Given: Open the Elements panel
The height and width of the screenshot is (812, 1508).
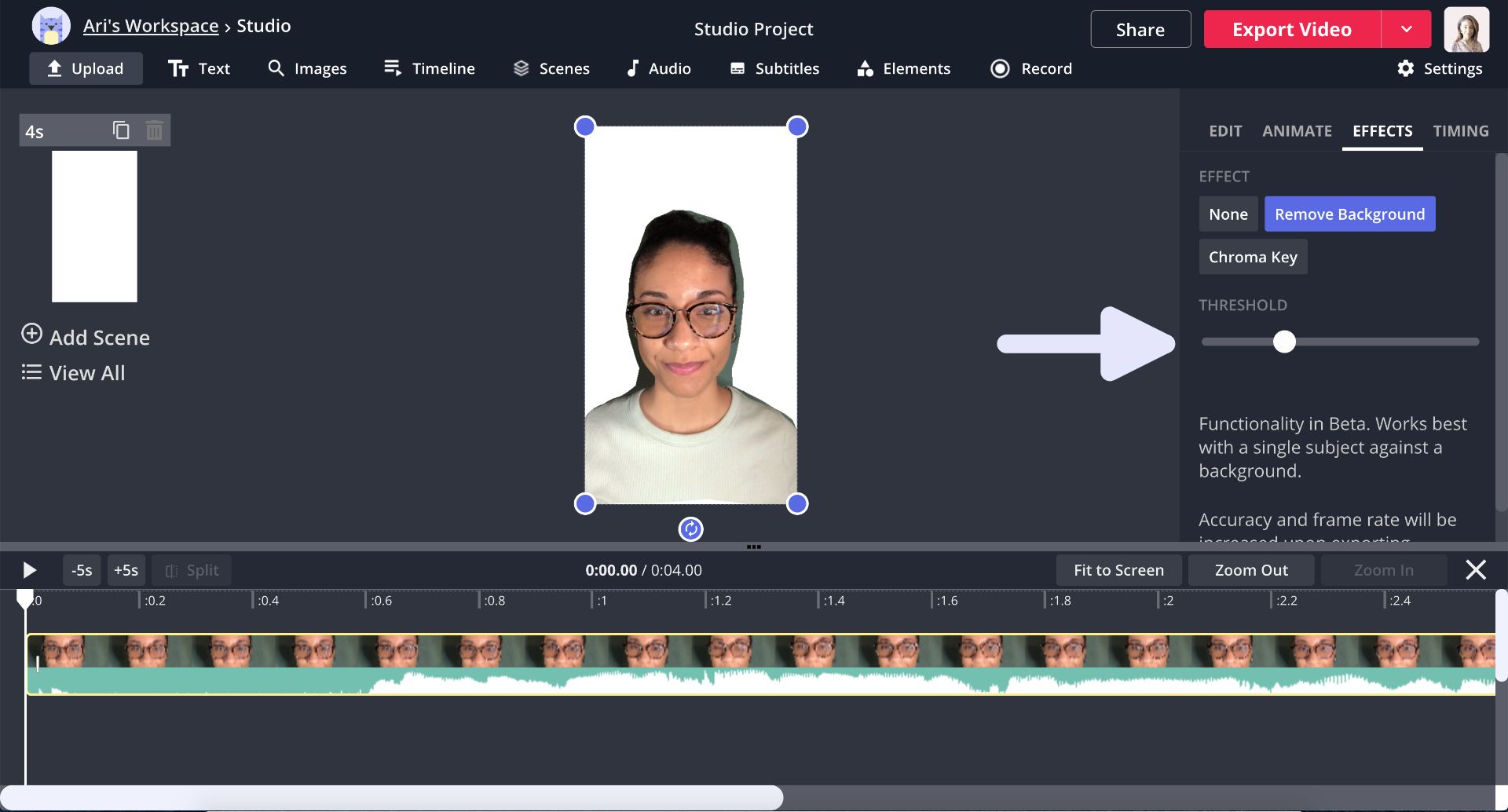Looking at the screenshot, I should click(x=903, y=68).
